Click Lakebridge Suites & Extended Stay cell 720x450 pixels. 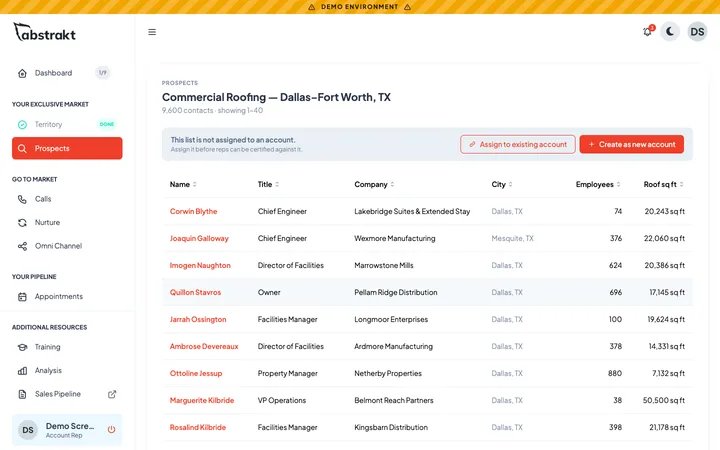point(412,211)
